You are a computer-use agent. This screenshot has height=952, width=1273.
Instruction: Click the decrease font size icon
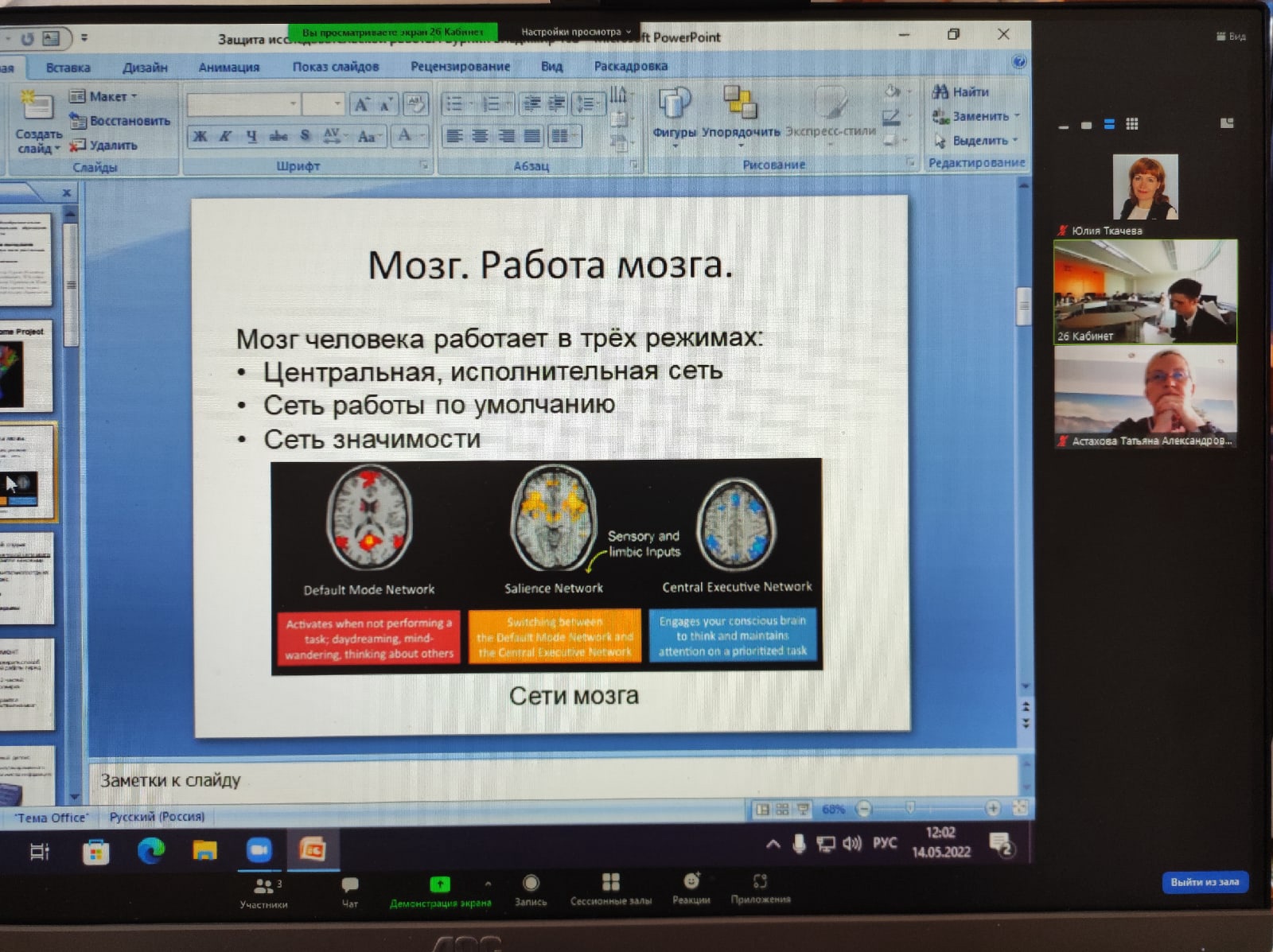tap(386, 104)
